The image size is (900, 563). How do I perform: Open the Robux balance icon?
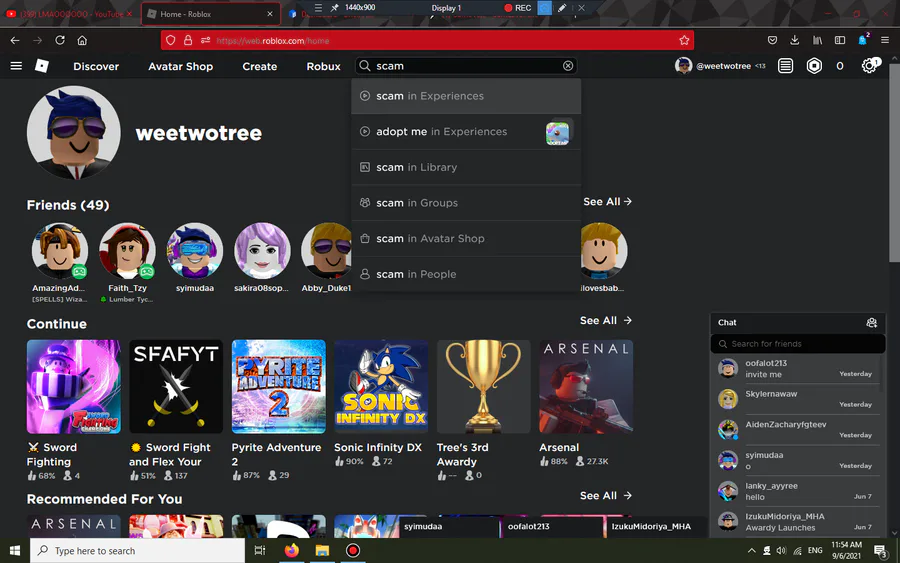[x=814, y=66]
